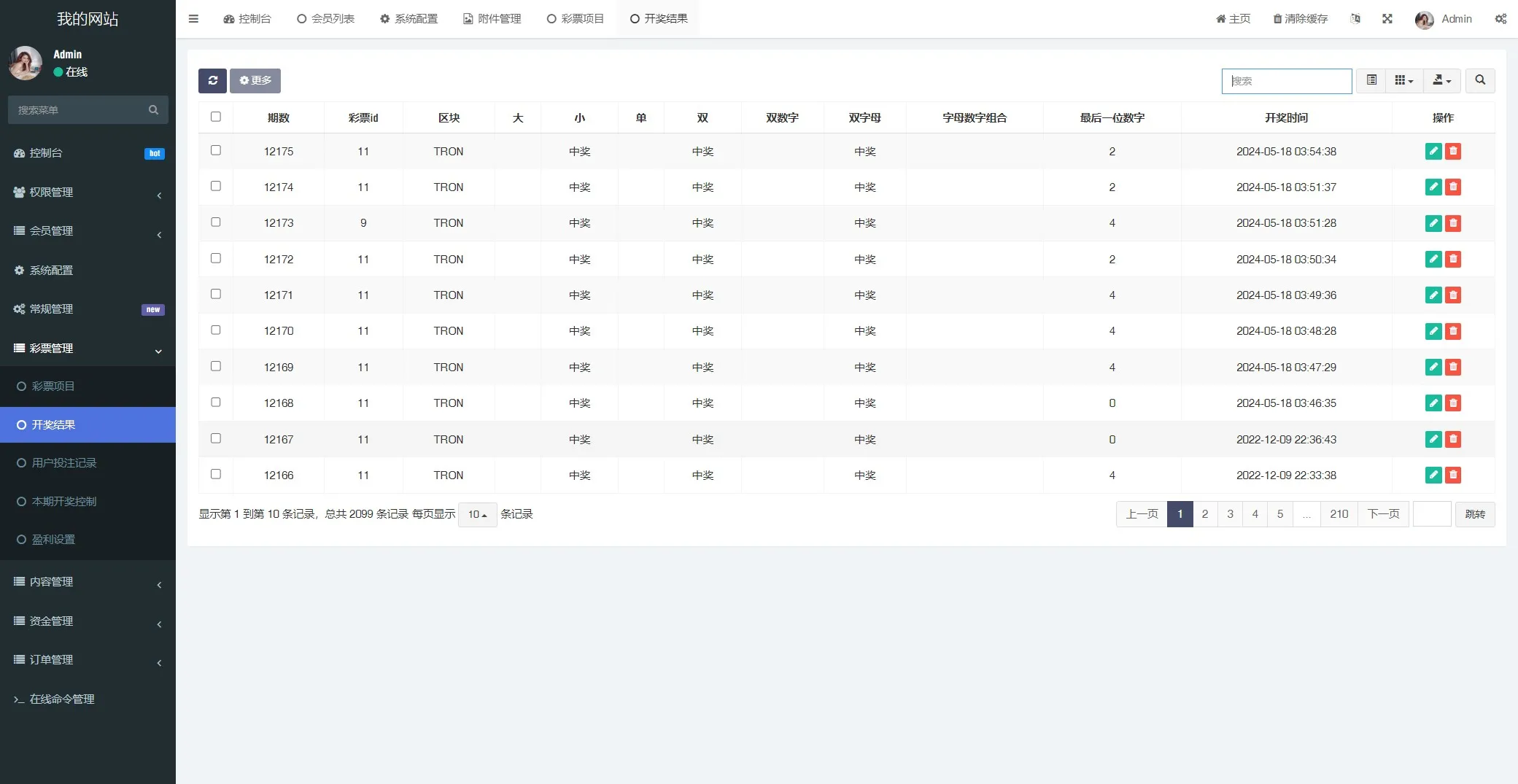
Task: Click the delete icon for row 12173
Action: tap(1452, 223)
